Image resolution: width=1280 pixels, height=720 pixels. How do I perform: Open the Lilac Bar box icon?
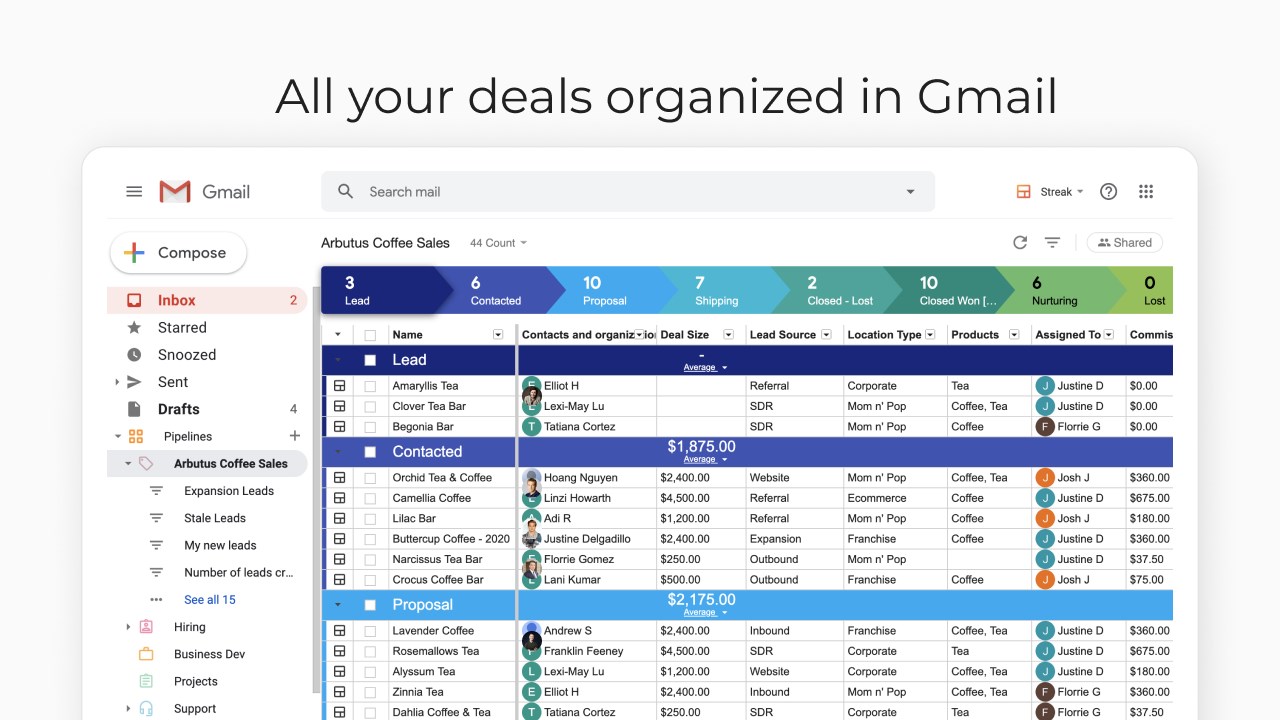click(x=339, y=518)
